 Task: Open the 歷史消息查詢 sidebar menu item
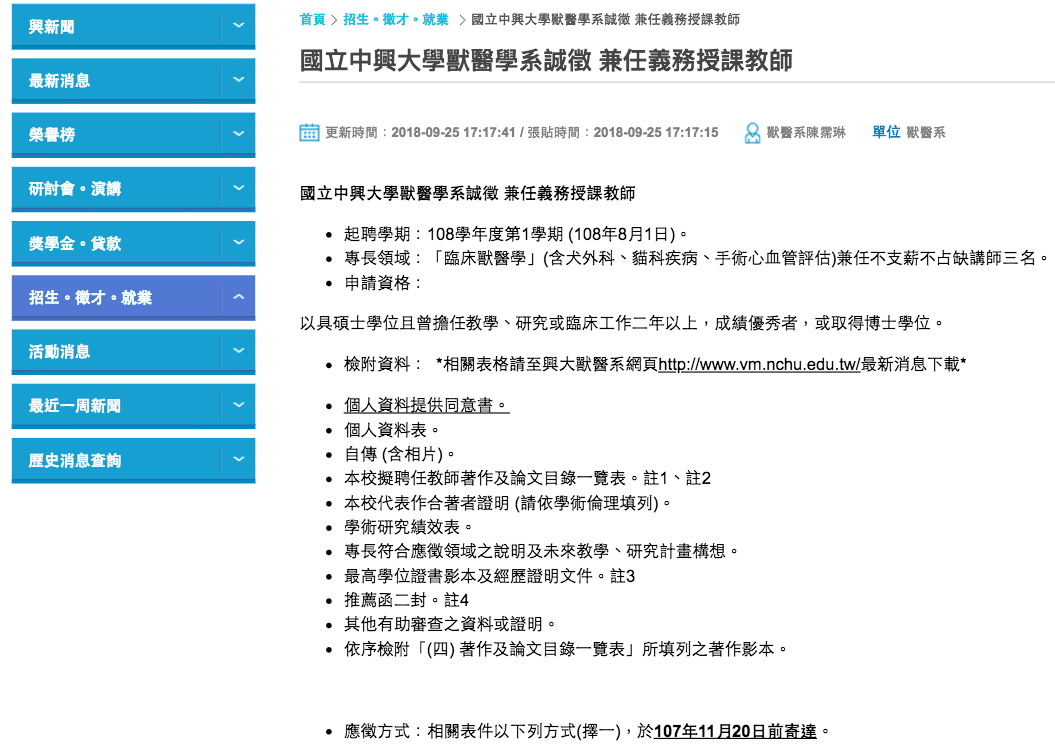click(x=133, y=460)
